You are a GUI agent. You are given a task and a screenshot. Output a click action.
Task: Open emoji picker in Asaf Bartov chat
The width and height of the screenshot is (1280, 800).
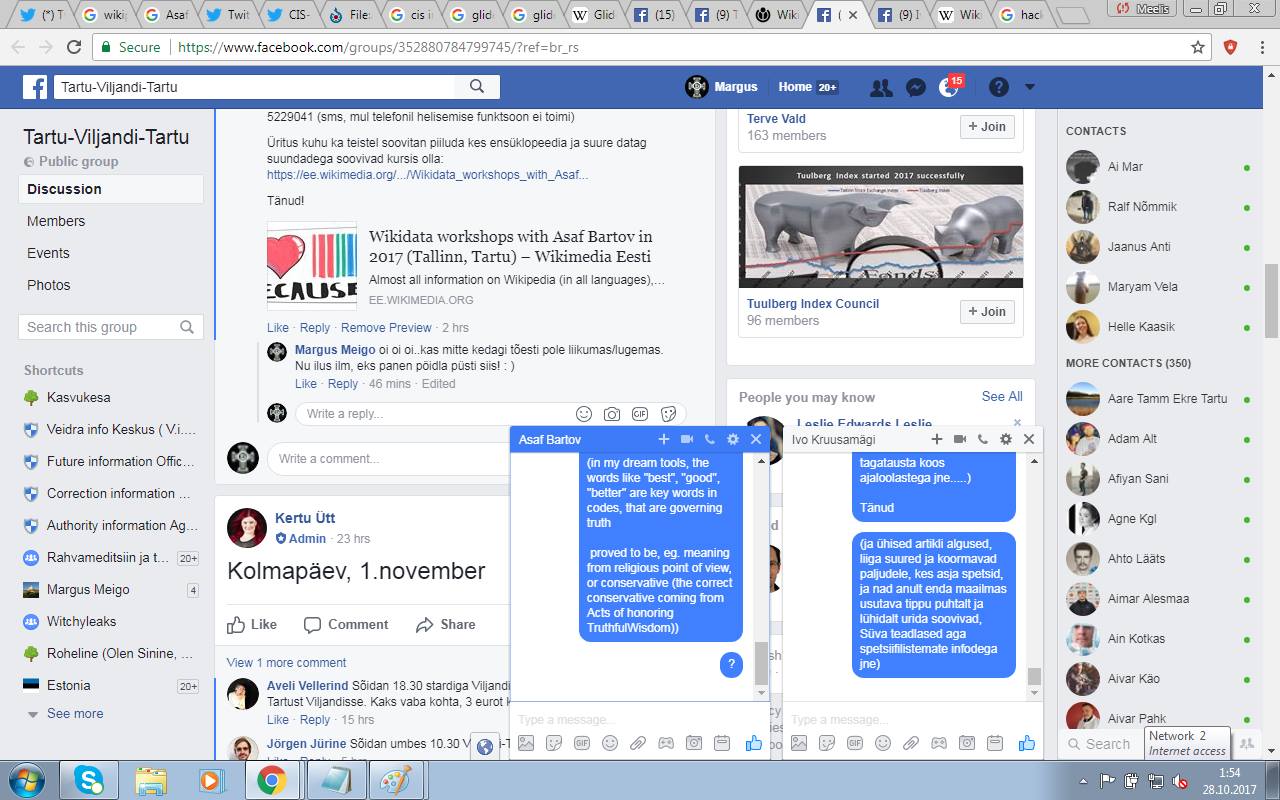point(609,743)
